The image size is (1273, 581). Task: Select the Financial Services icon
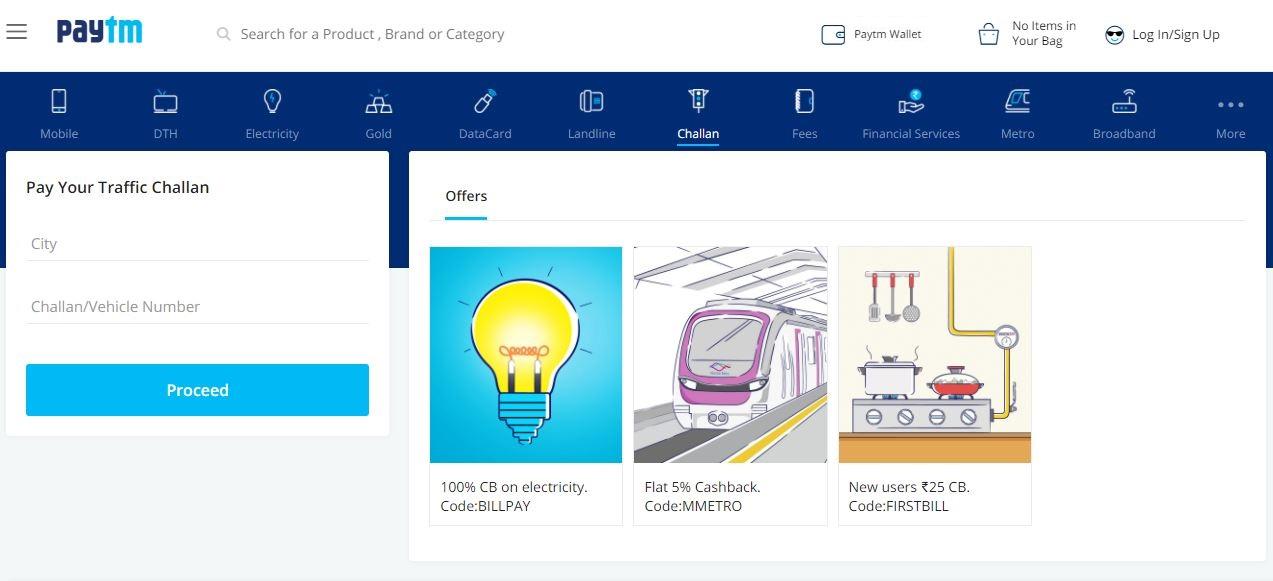[x=911, y=101]
